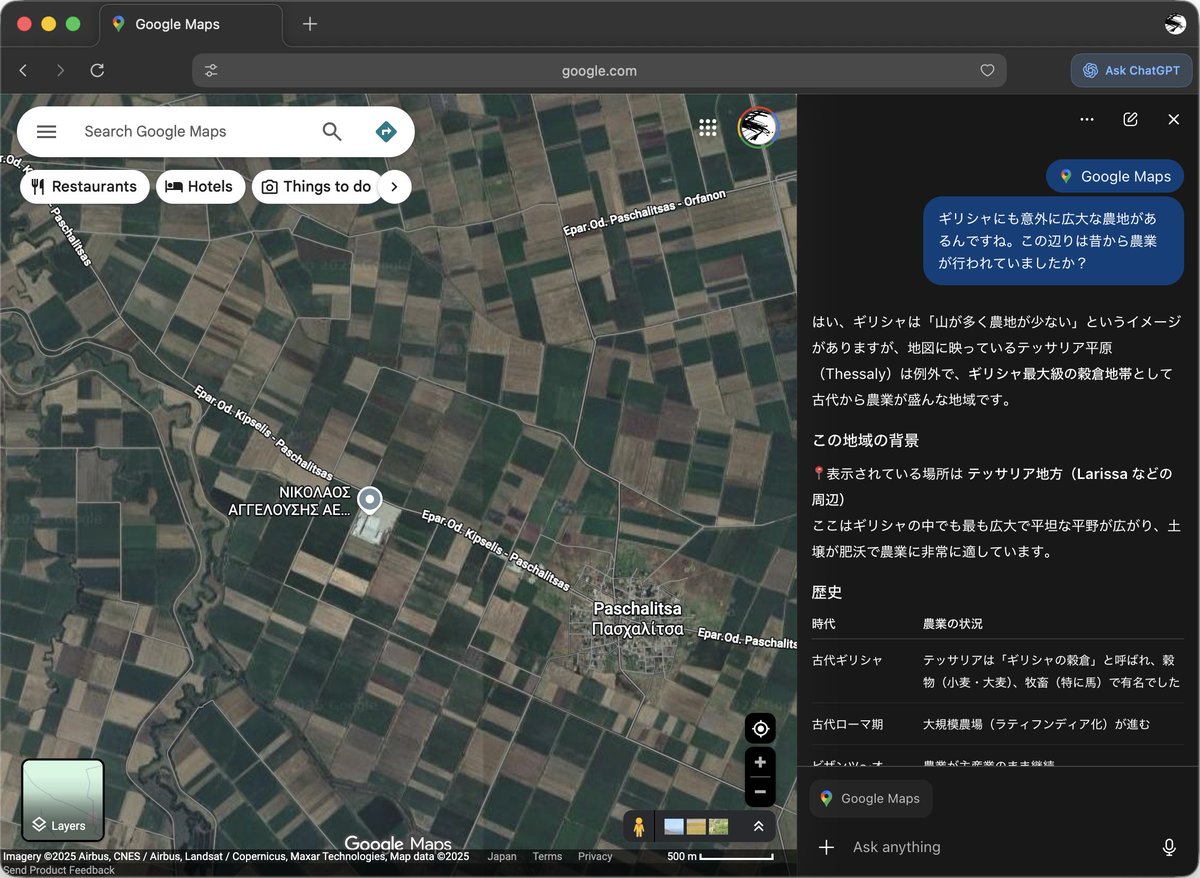Screen dimensions: 1200x878
Task: Go forward in browser history
Action: 60,70
